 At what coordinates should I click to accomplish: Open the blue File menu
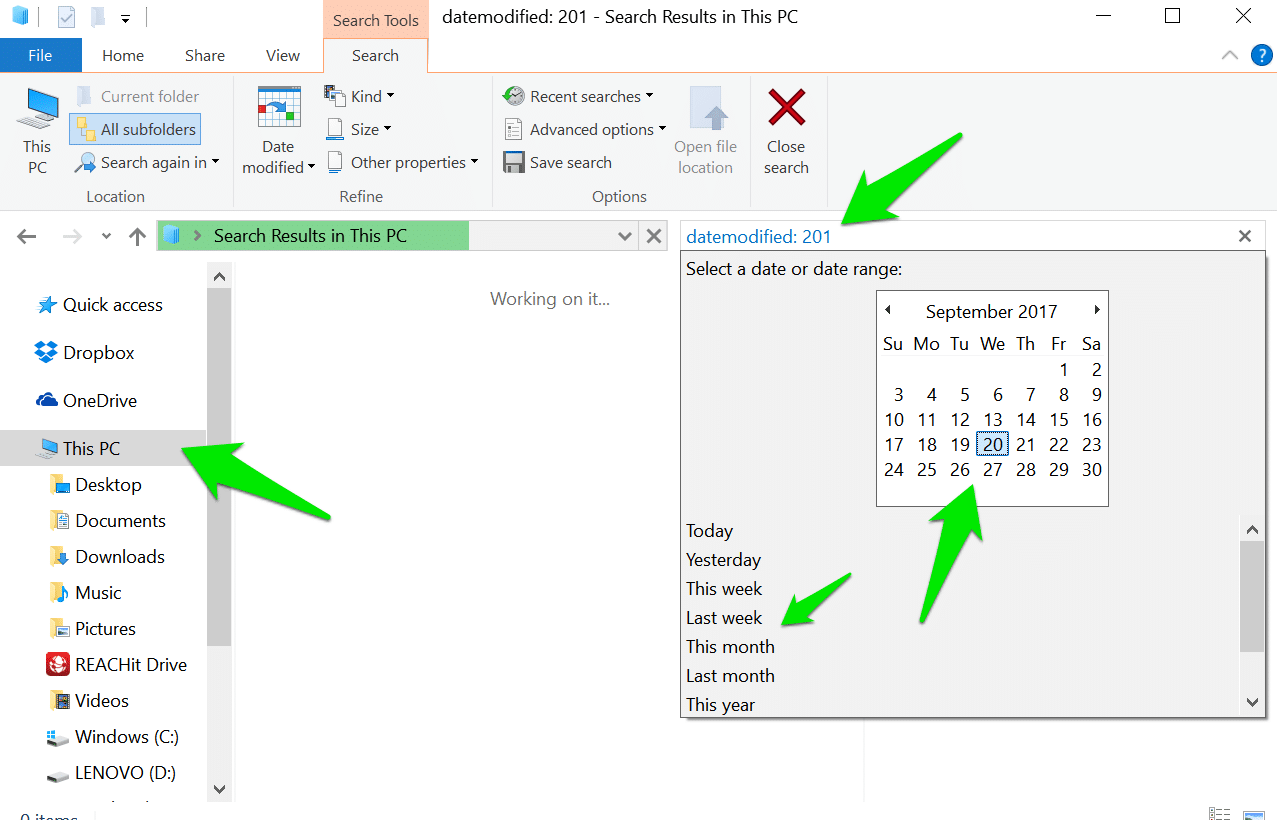40,55
